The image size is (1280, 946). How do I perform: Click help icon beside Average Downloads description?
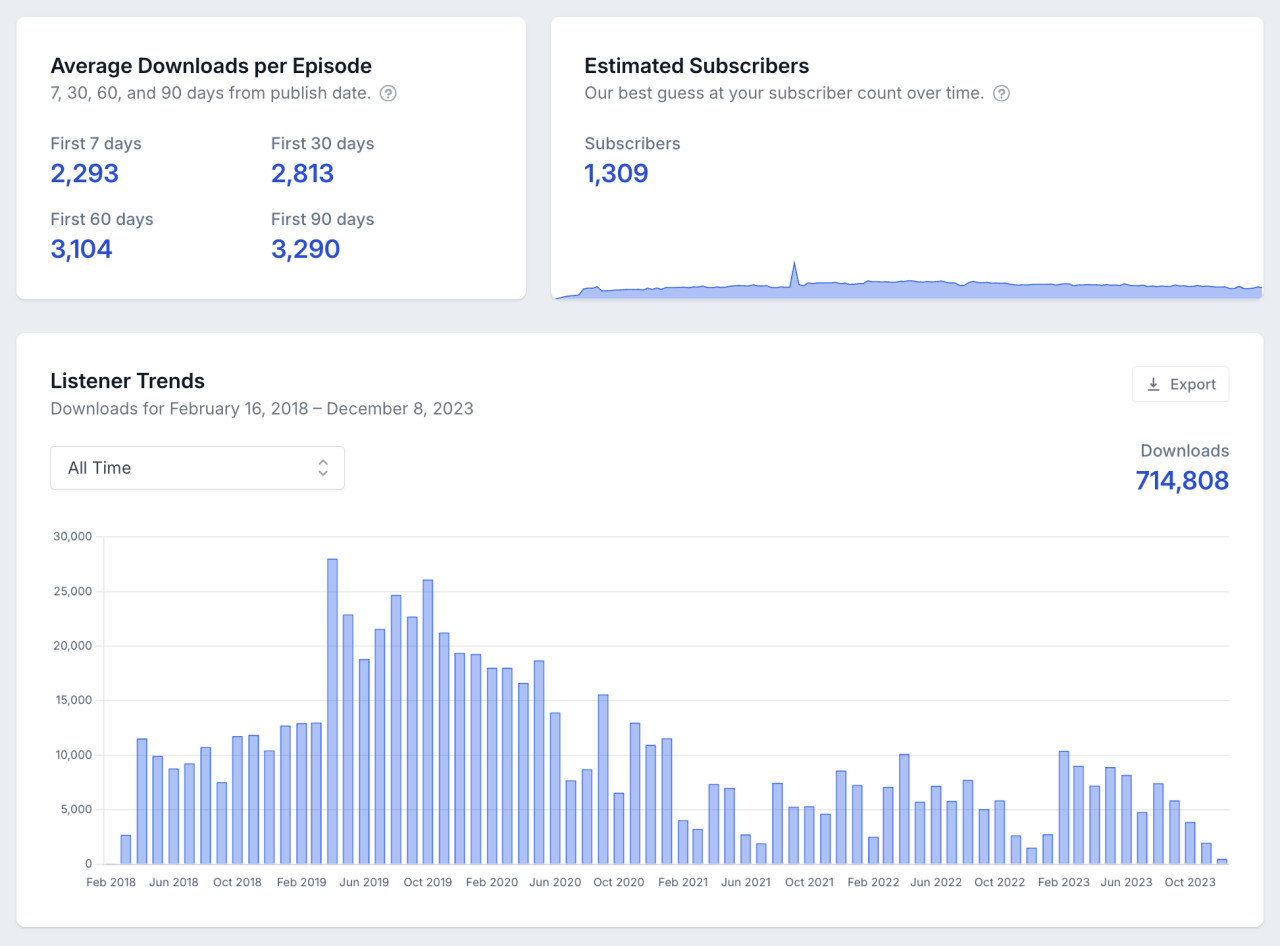[x=389, y=94]
